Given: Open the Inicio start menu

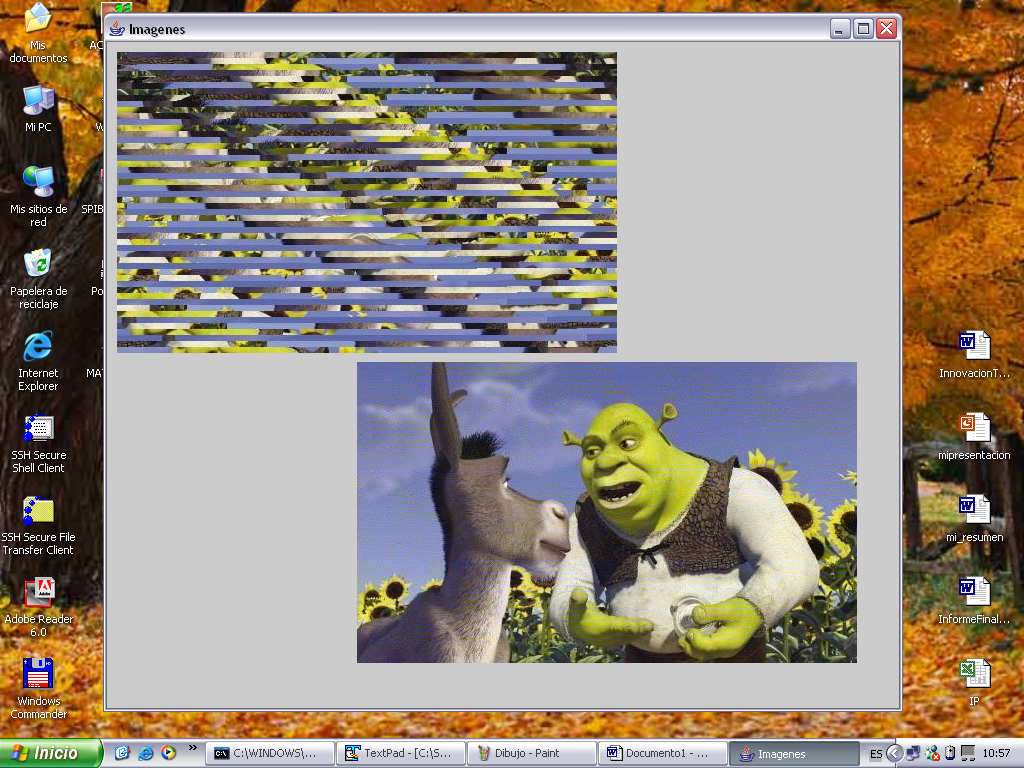Looking at the screenshot, I should coord(51,753).
